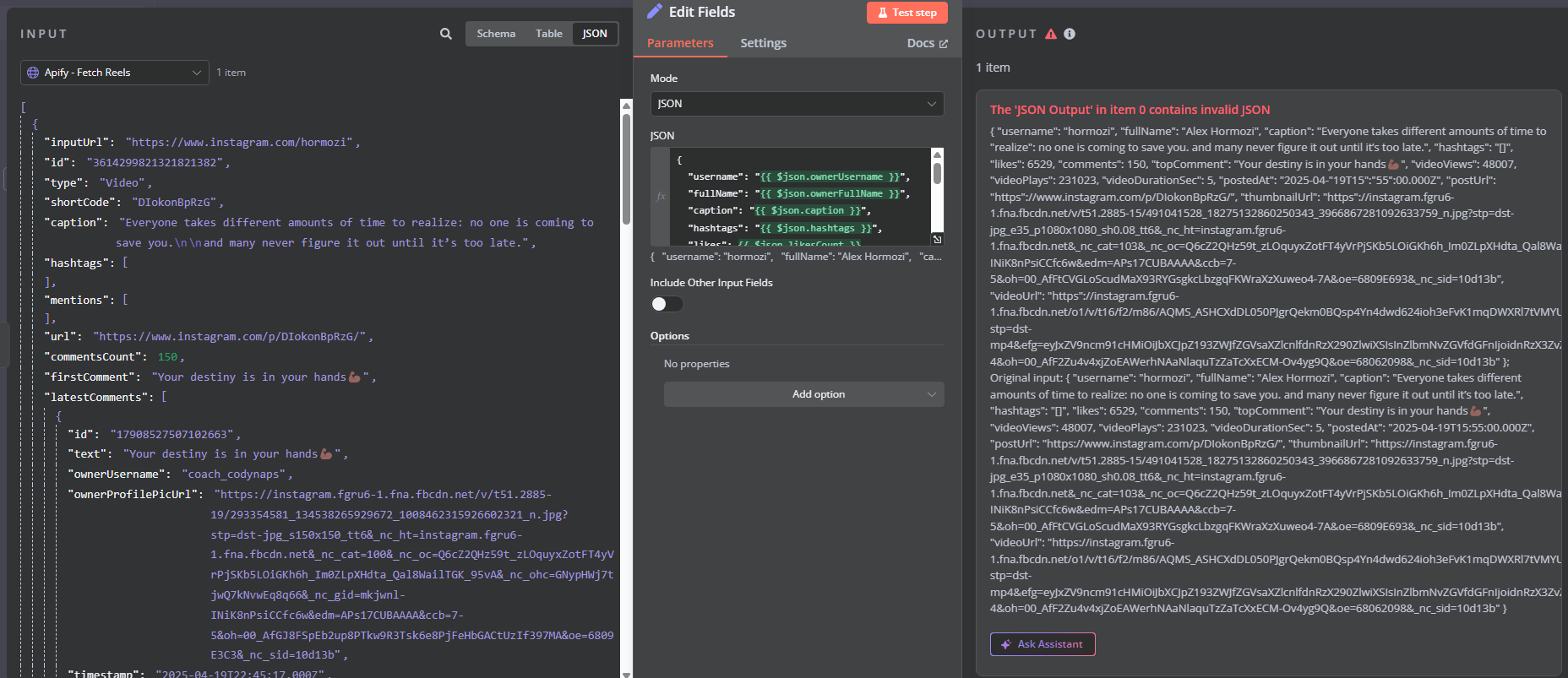Click the search icon in INPUT panel
Image resolution: width=1568 pixels, height=678 pixels.
pyautogui.click(x=445, y=34)
